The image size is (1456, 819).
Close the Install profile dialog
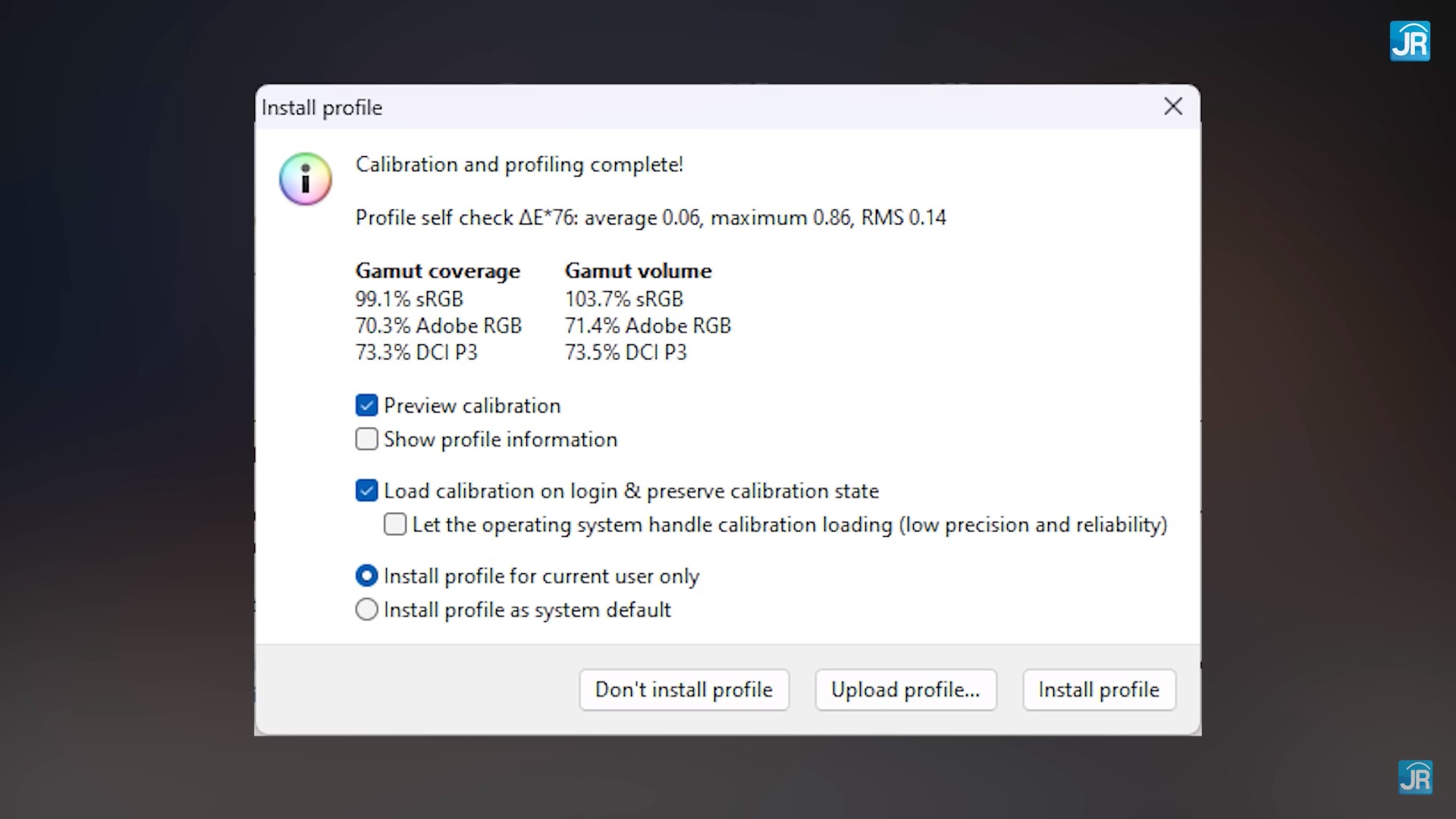coord(1172,106)
